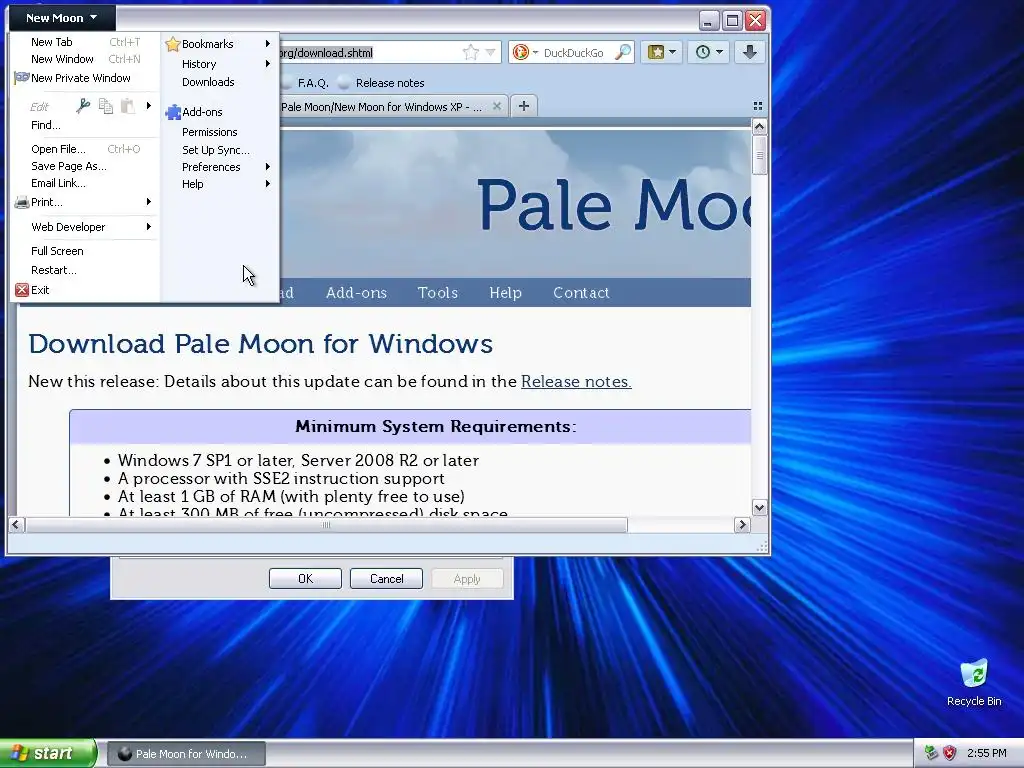
Task: Select New Tab menu item
Action: coord(84,42)
